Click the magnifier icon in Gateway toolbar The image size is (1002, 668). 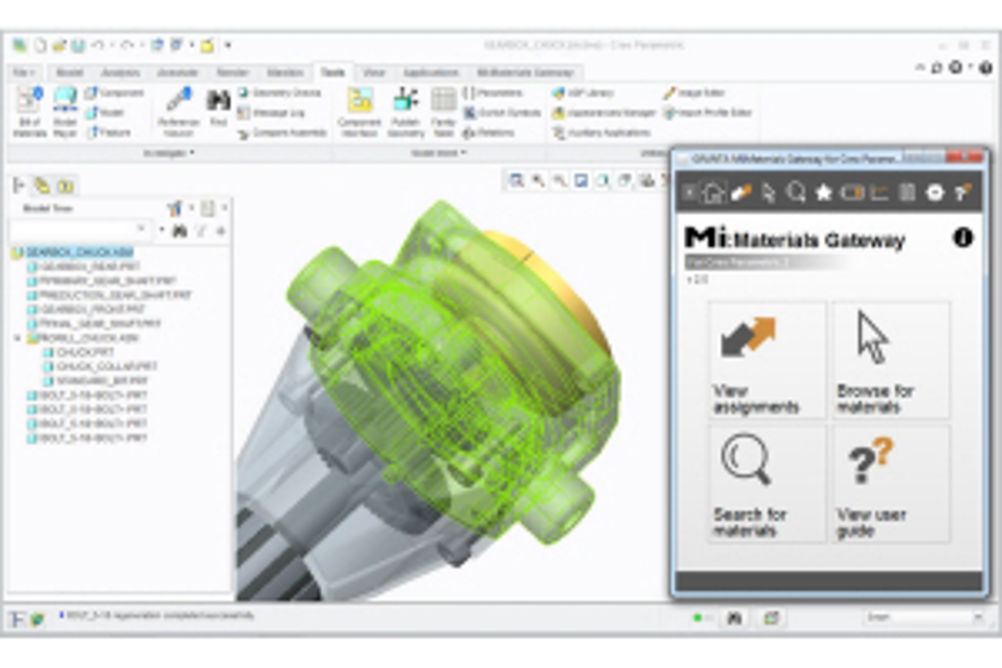pos(796,192)
